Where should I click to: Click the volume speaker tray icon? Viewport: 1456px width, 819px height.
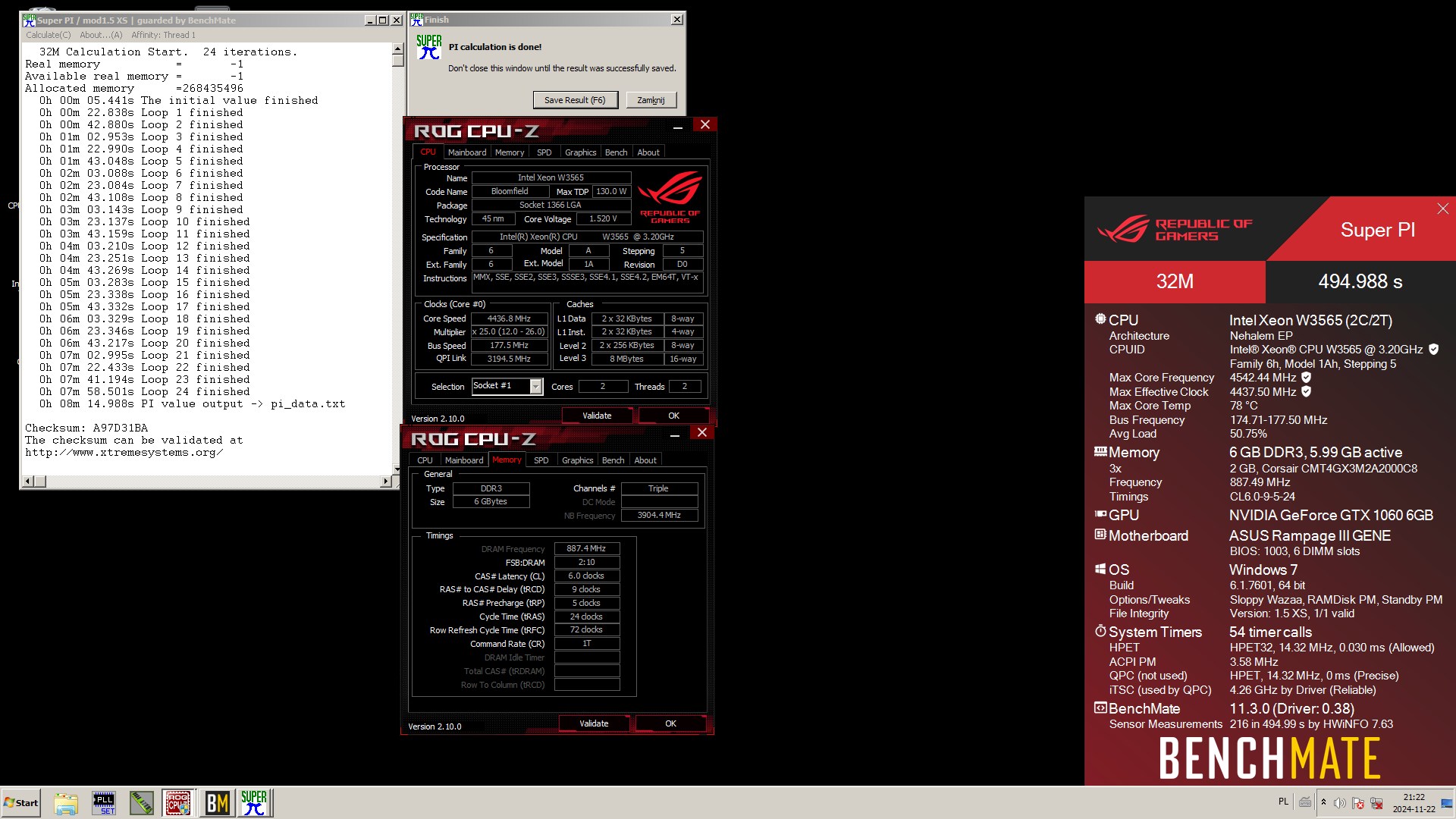[x=1340, y=802]
